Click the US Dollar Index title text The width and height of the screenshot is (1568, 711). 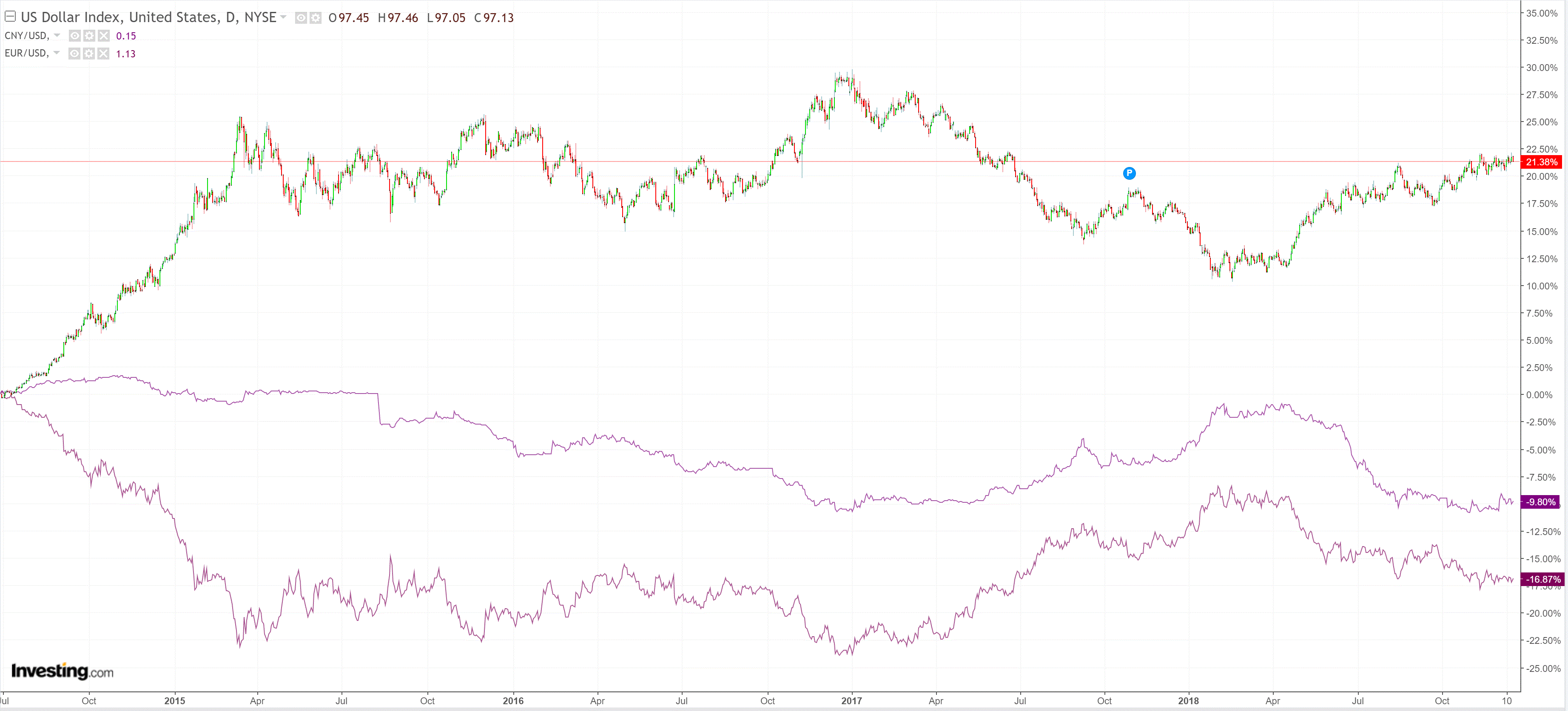point(148,17)
